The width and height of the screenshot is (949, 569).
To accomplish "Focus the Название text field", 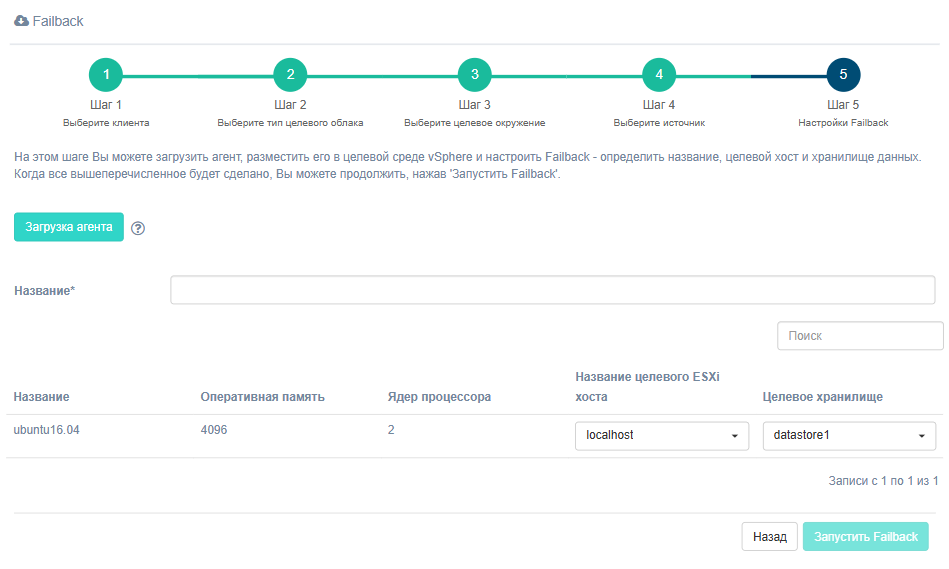I will (x=553, y=290).
